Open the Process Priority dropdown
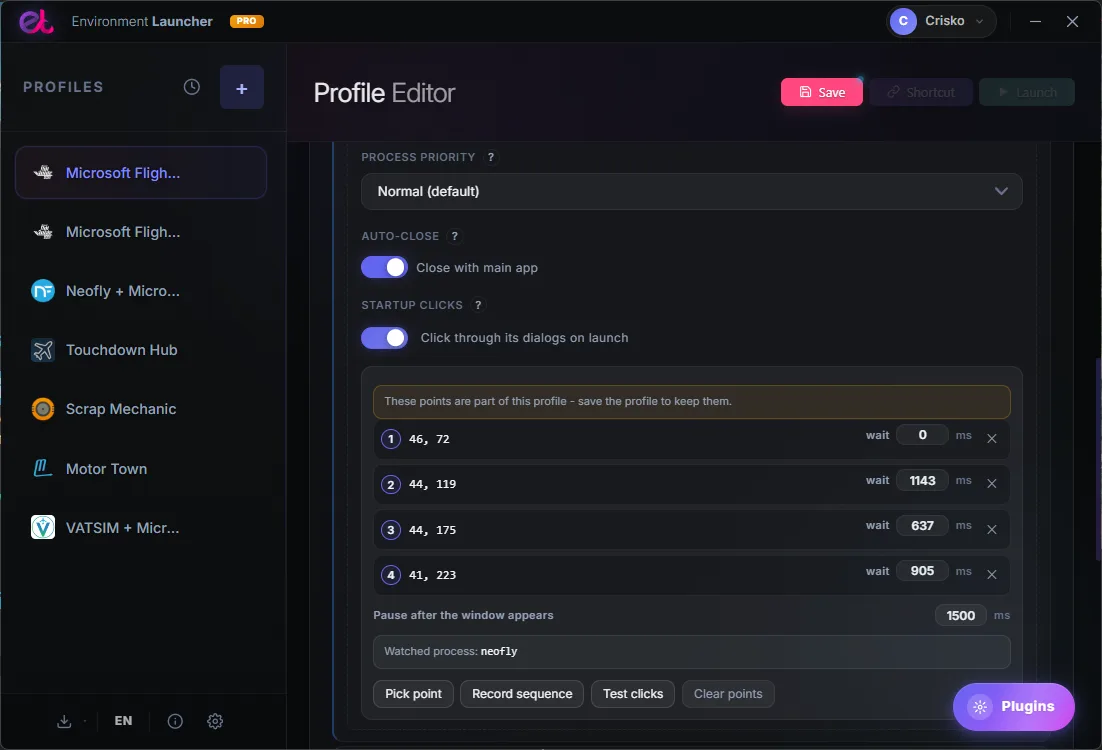1102x750 pixels. (692, 191)
